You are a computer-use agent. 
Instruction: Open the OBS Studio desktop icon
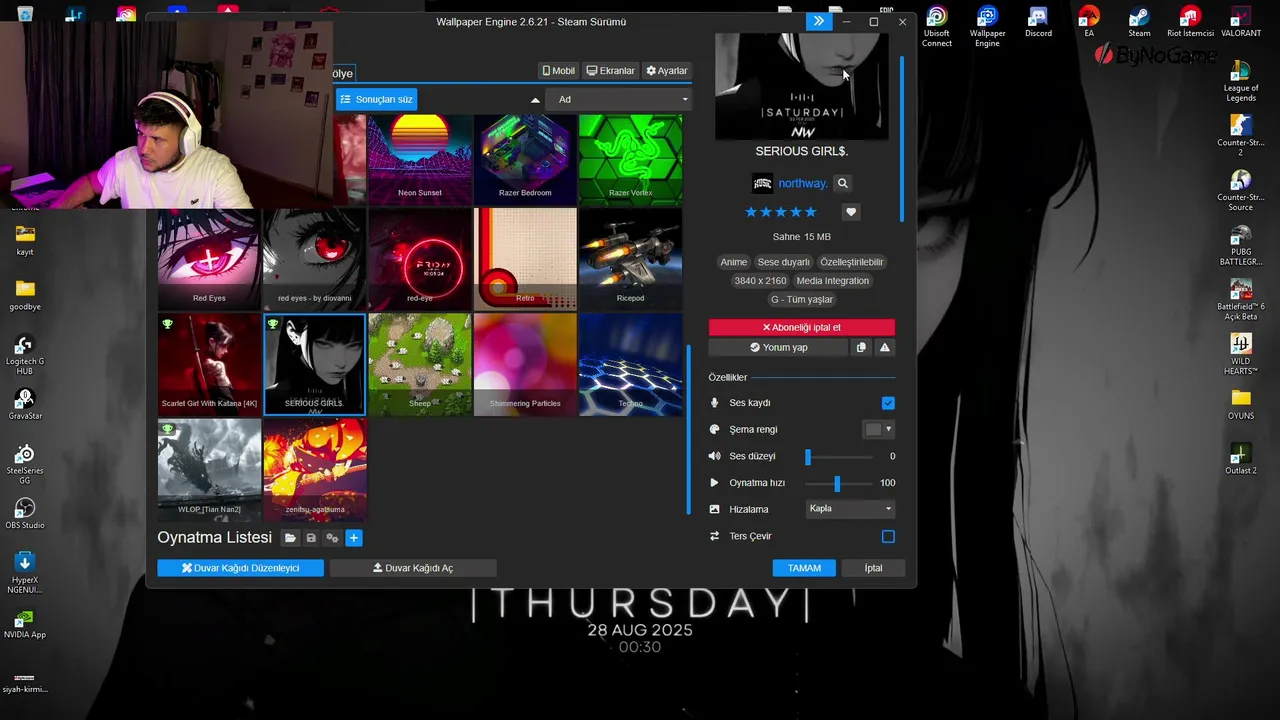tap(25, 514)
